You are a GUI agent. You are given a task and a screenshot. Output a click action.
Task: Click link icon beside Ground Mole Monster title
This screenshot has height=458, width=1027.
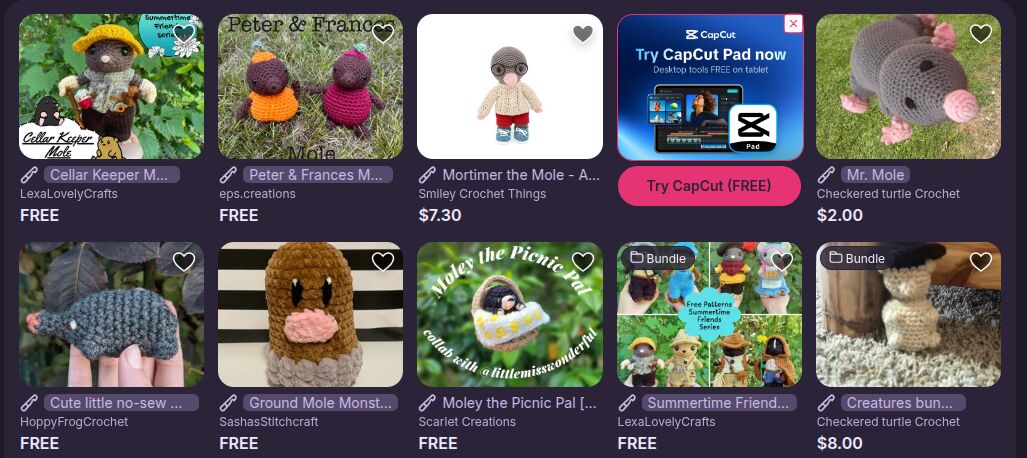pos(229,403)
